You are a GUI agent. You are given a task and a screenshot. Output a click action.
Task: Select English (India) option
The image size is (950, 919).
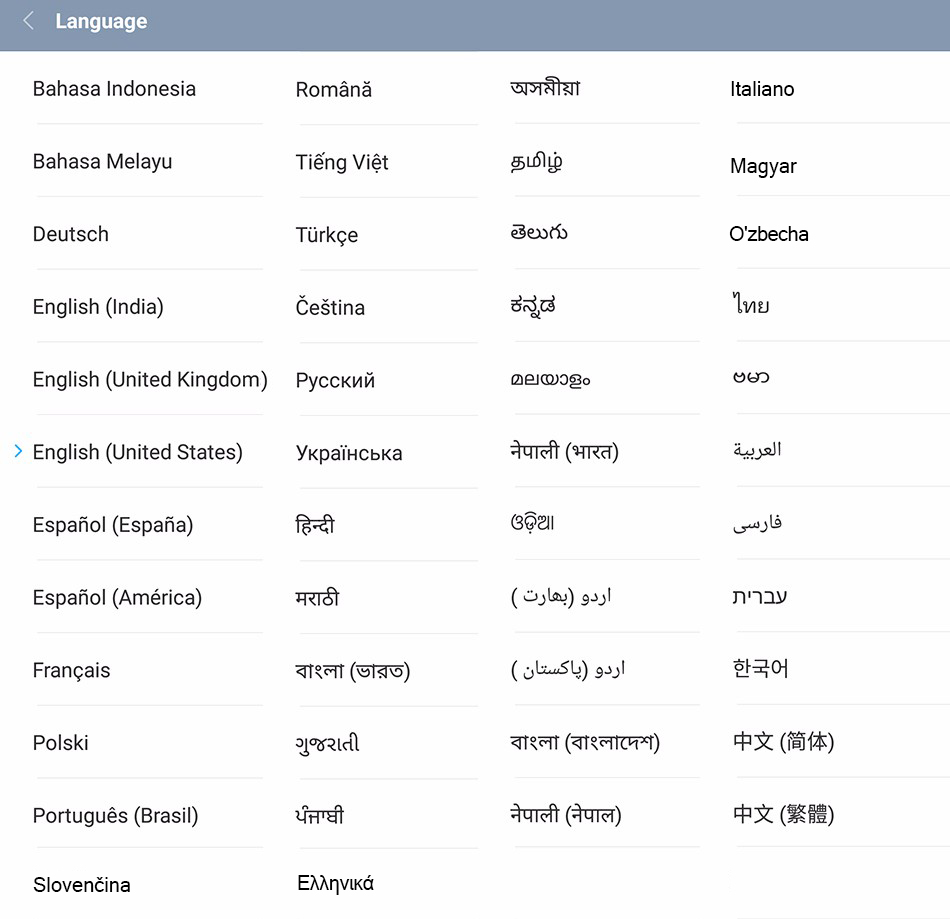(98, 307)
